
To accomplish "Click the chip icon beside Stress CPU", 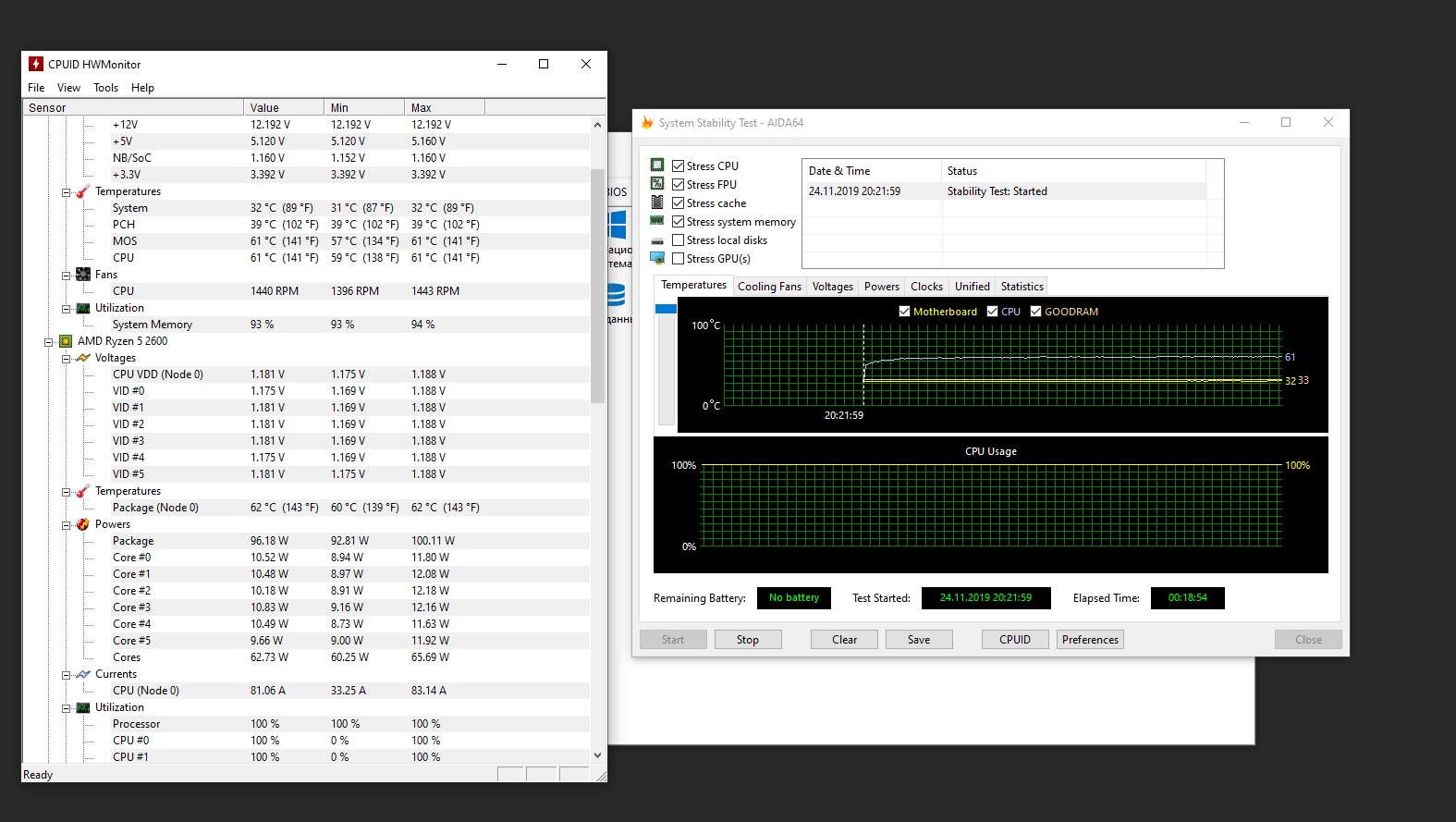I will [x=657, y=165].
